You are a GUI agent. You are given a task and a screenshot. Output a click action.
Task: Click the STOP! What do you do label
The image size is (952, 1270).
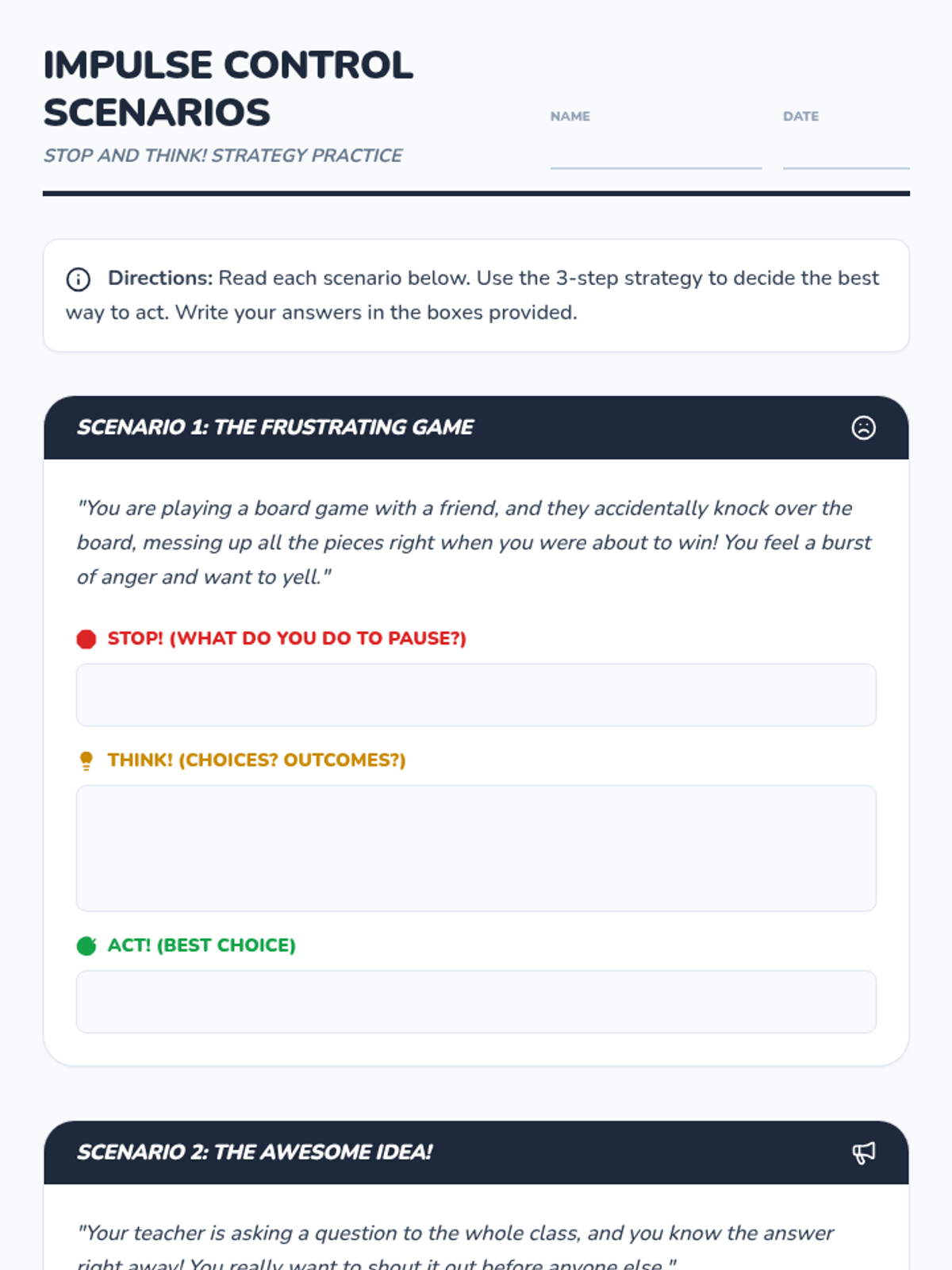coord(286,639)
